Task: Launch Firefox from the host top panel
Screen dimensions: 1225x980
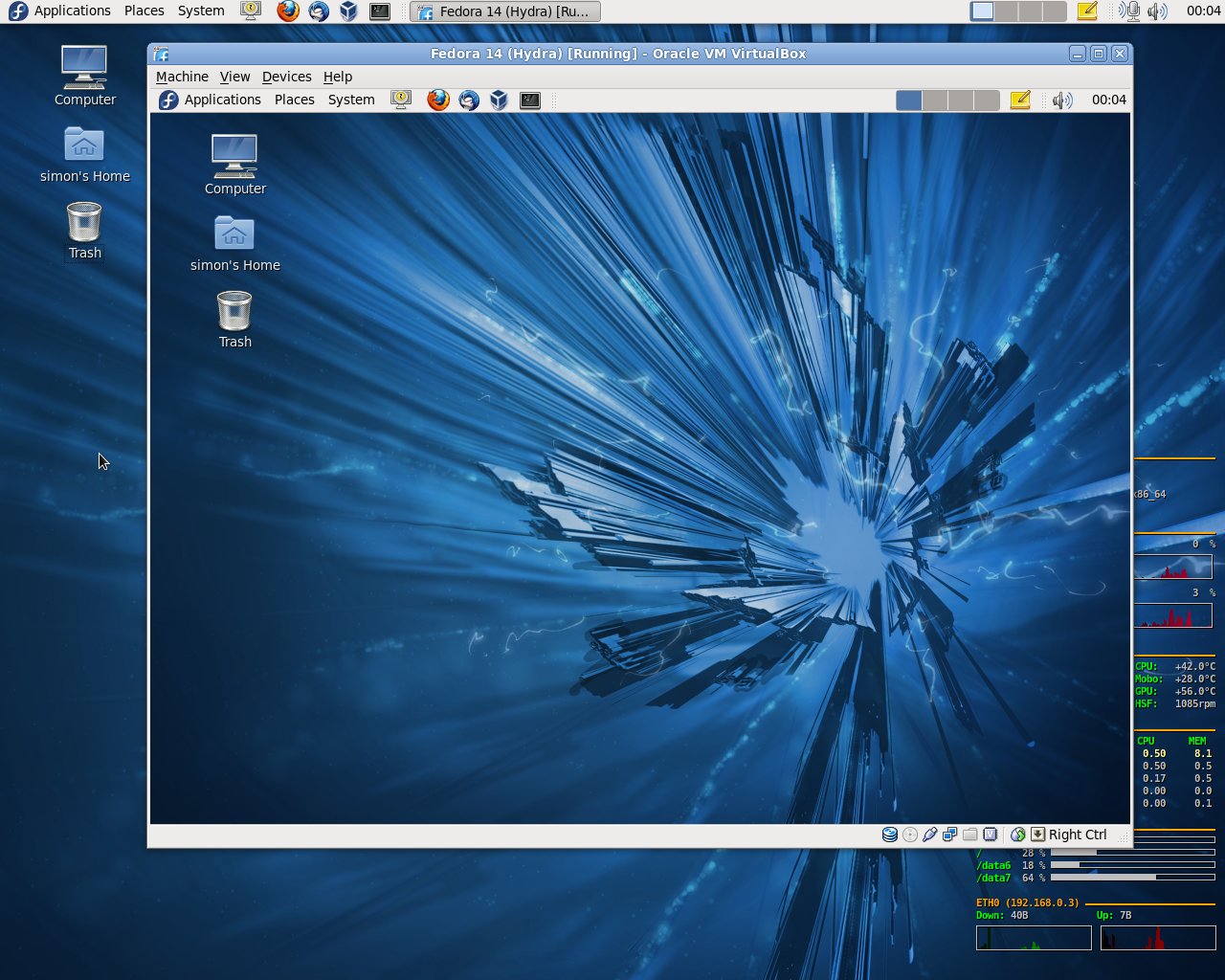Action: (x=288, y=11)
